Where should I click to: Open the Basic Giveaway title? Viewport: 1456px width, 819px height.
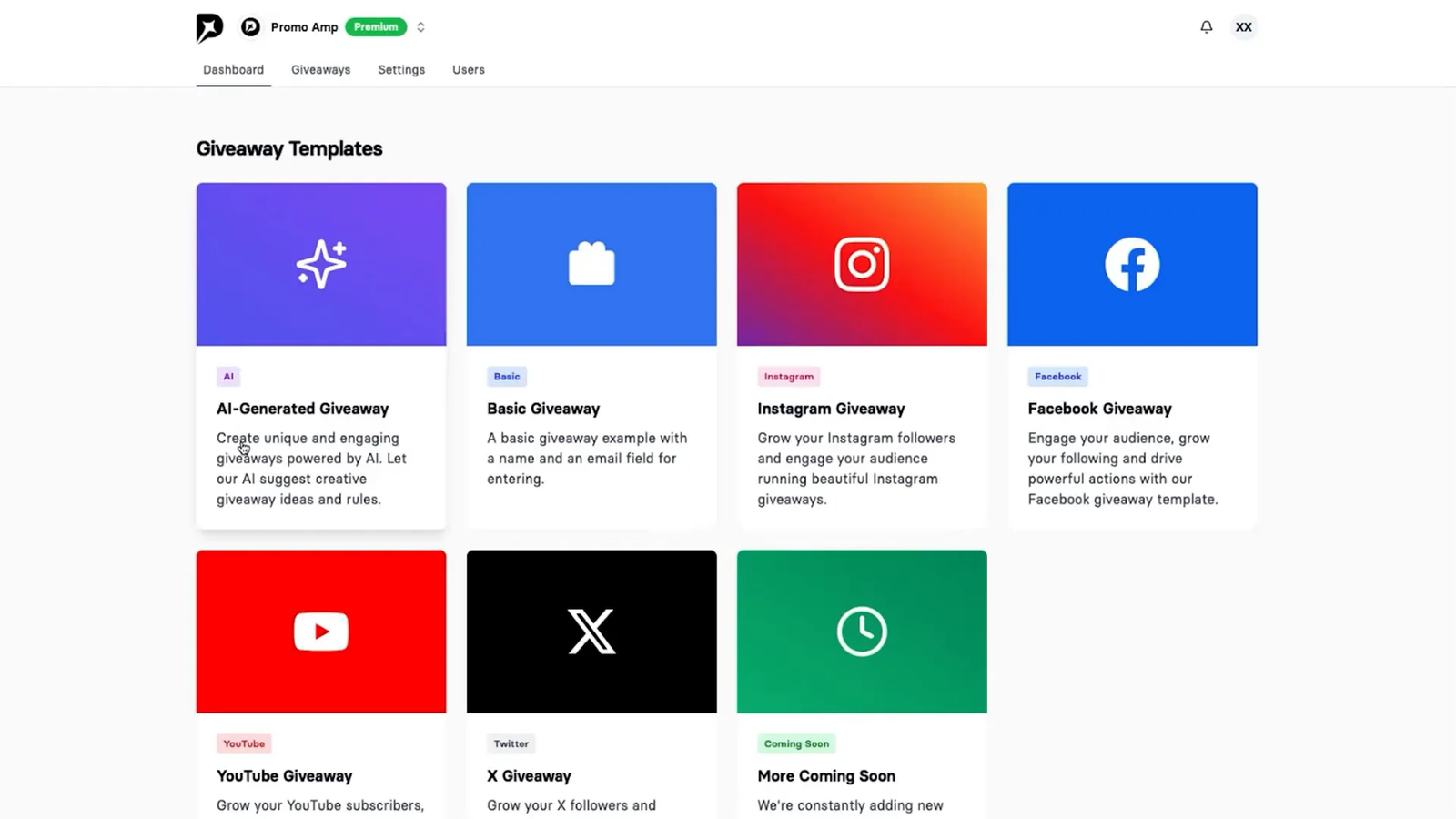543,409
